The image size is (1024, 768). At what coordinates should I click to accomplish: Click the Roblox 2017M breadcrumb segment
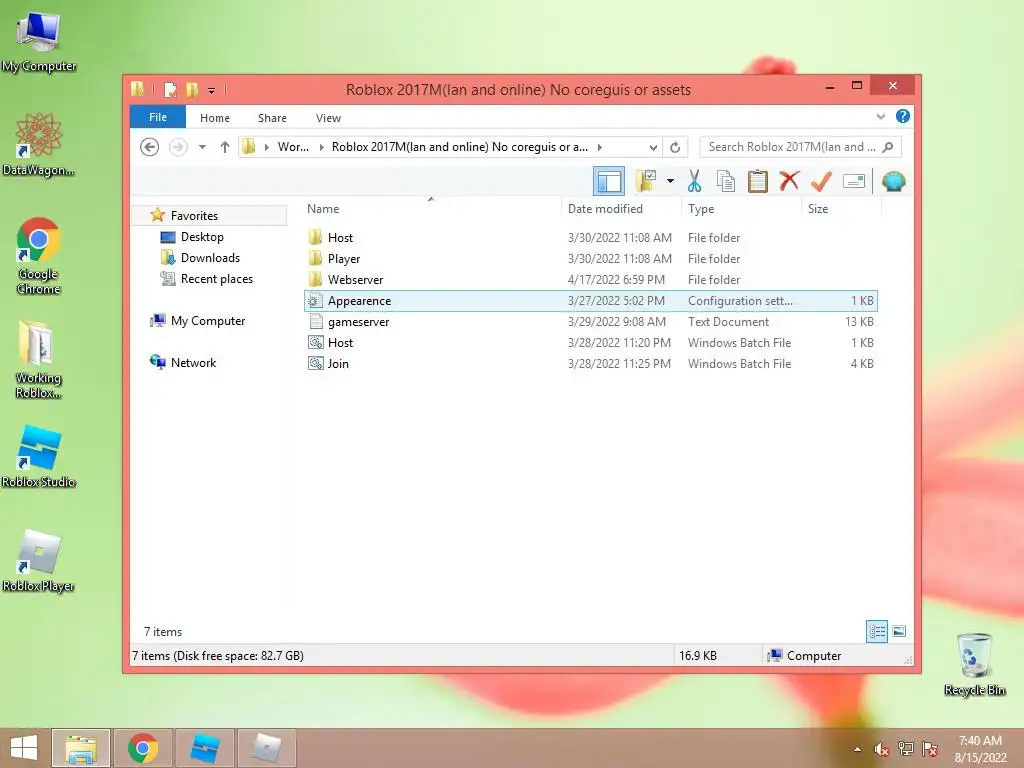460,147
